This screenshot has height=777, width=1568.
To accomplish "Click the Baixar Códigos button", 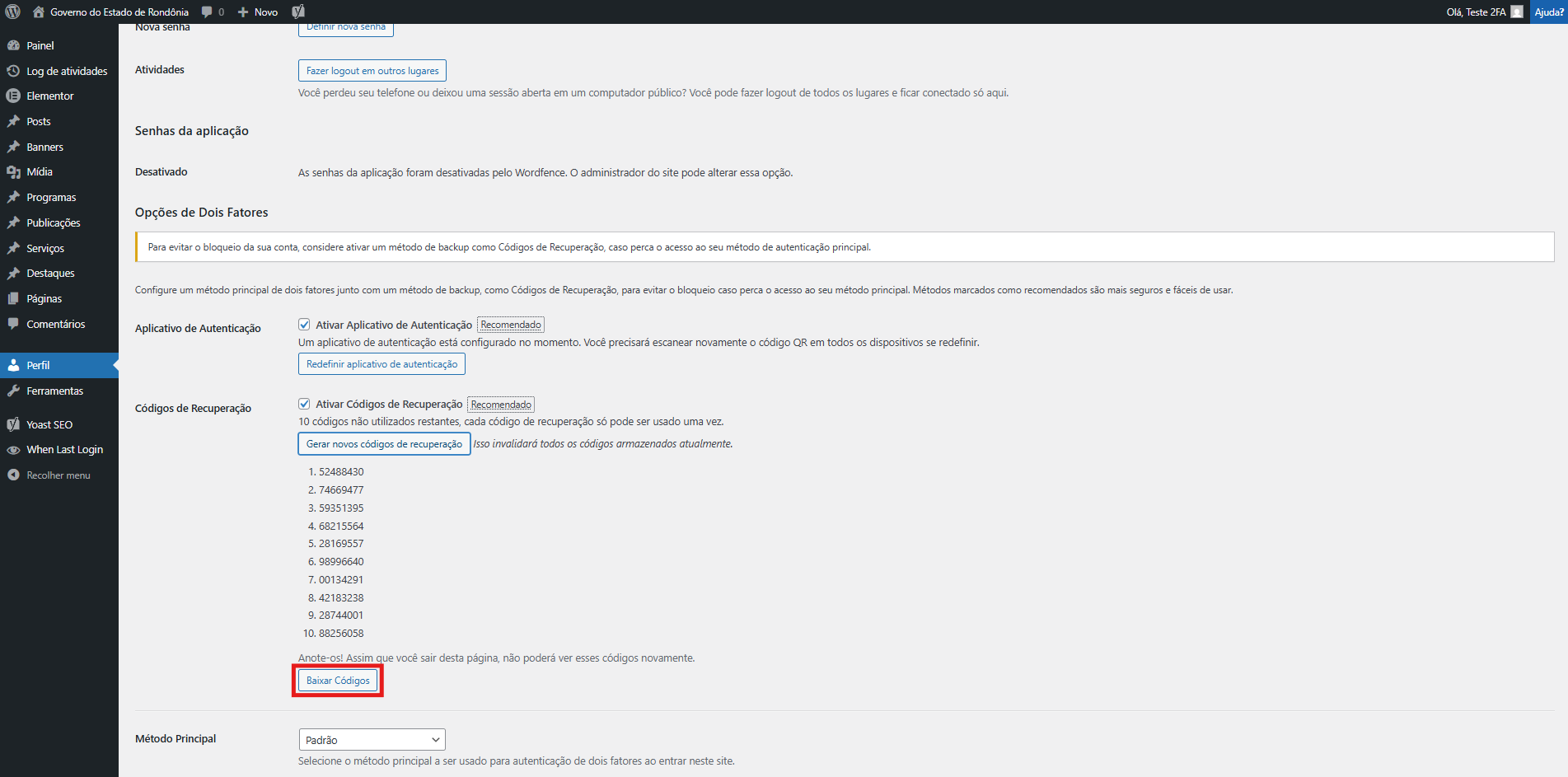I will tap(338, 681).
